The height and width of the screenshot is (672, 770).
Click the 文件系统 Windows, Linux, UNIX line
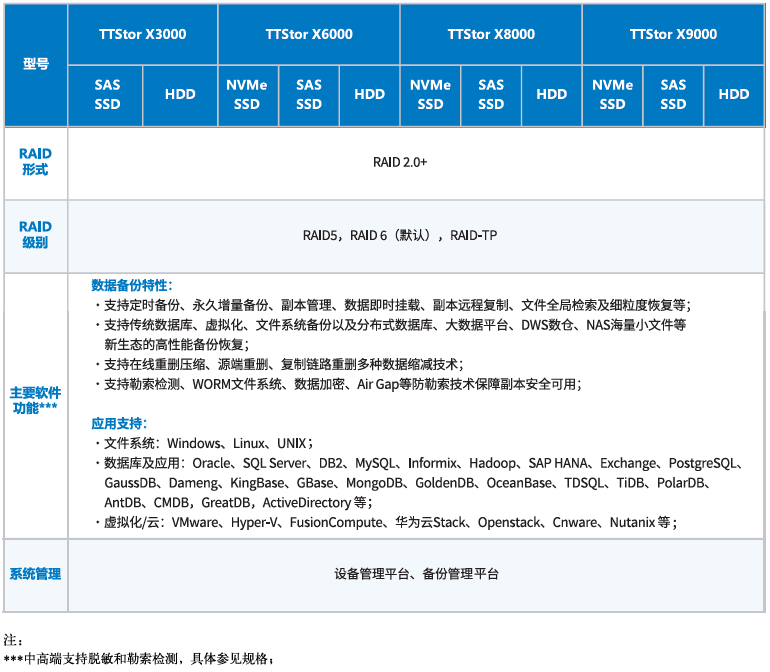click(204, 444)
